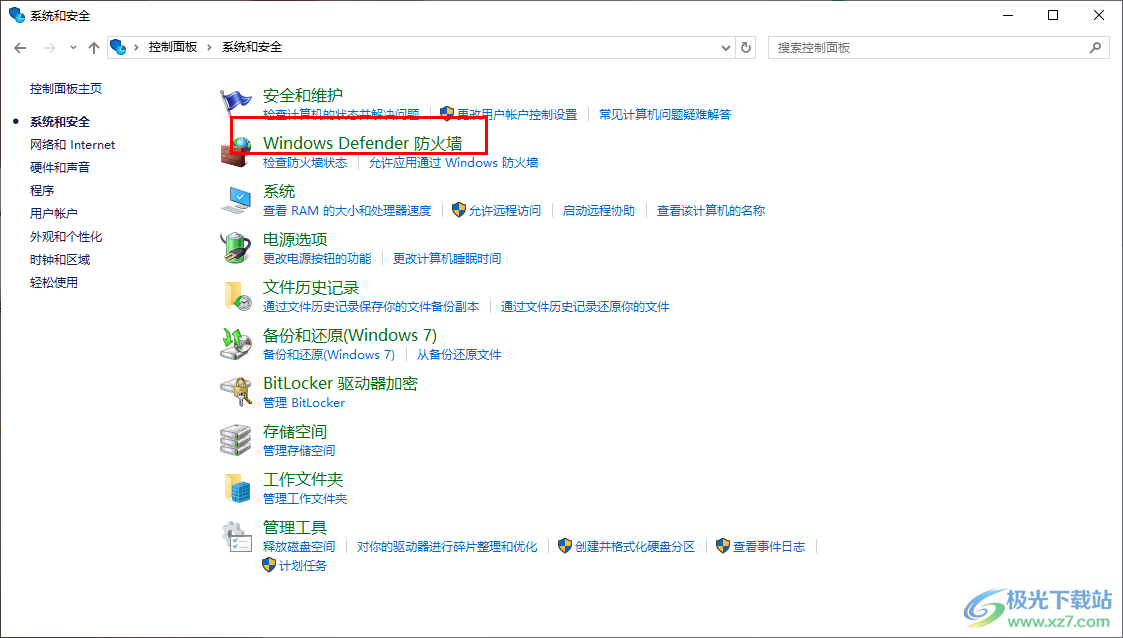The width and height of the screenshot is (1123, 638).
Task: Open the 文件历史记录 heading
Action: click(311, 287)
